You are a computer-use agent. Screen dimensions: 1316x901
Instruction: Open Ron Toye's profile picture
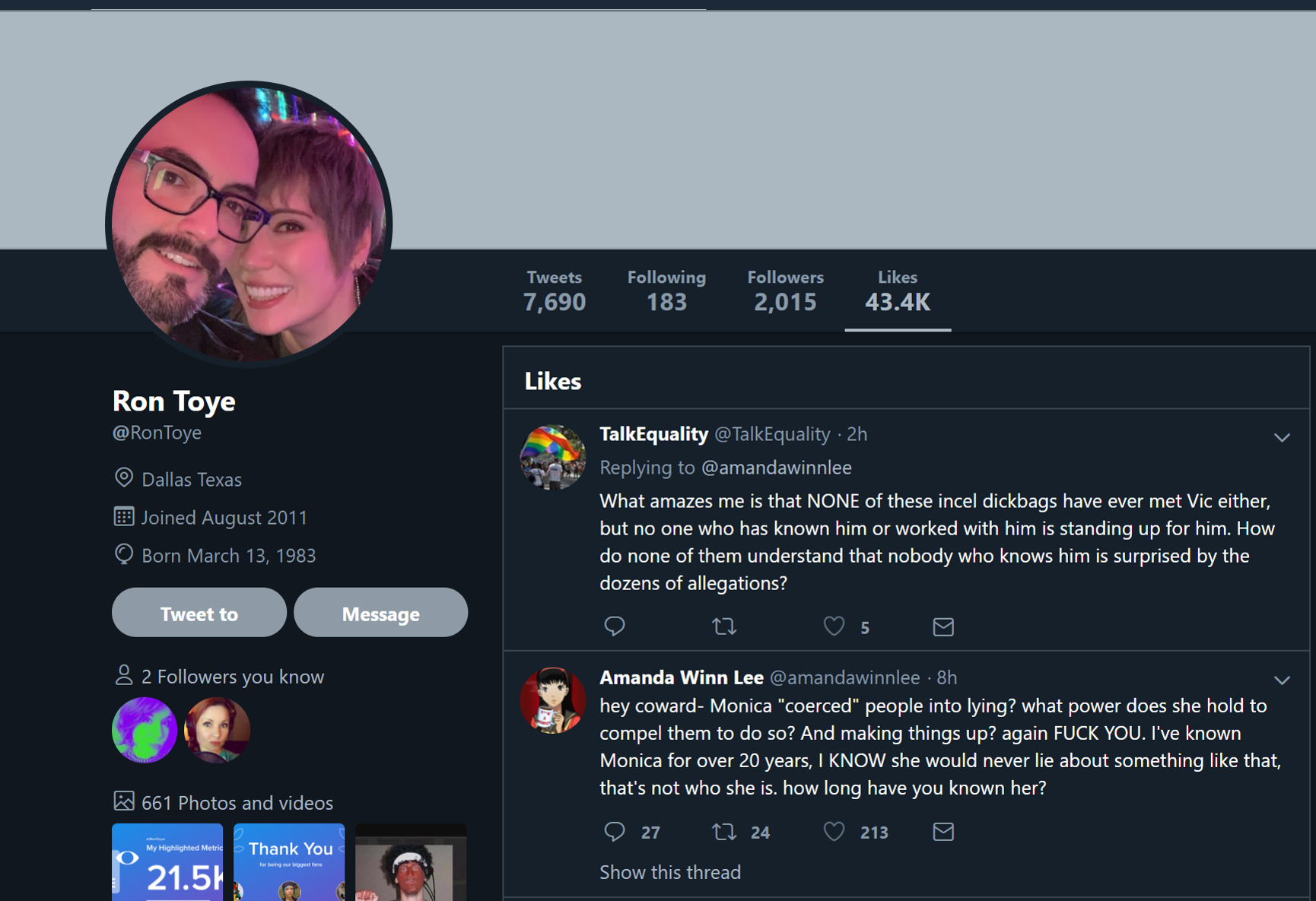pos(249,224)
